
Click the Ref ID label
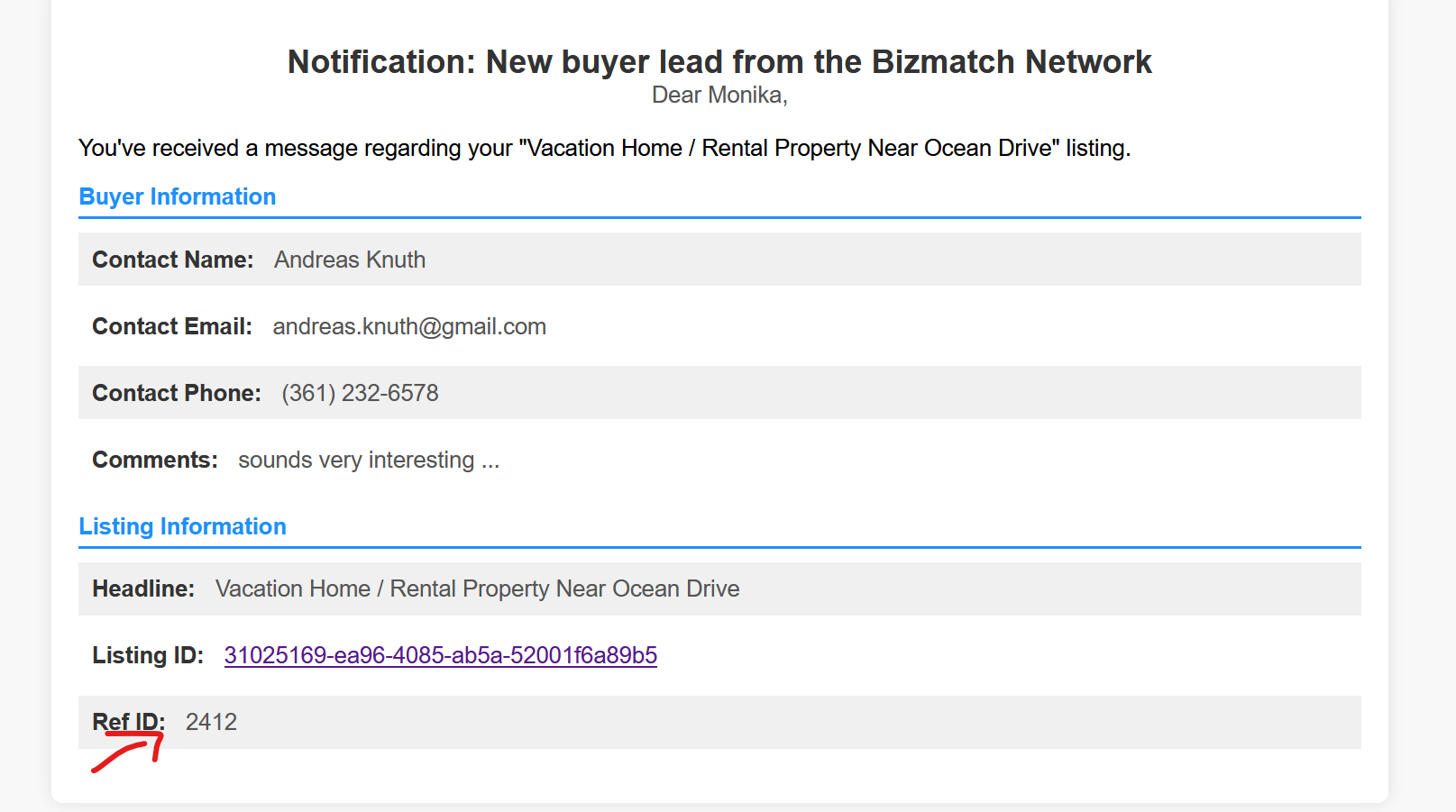[128, 721]
